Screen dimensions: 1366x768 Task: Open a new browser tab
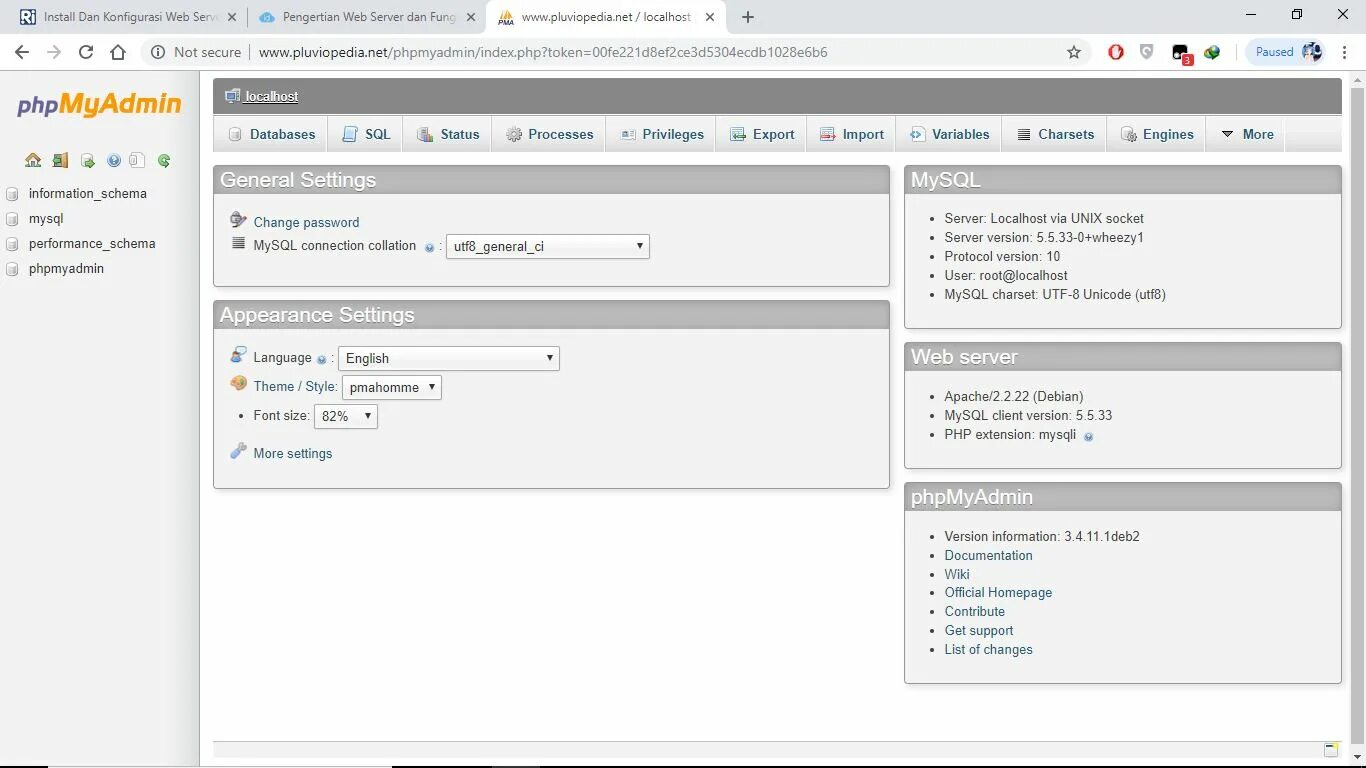(748, 17)
